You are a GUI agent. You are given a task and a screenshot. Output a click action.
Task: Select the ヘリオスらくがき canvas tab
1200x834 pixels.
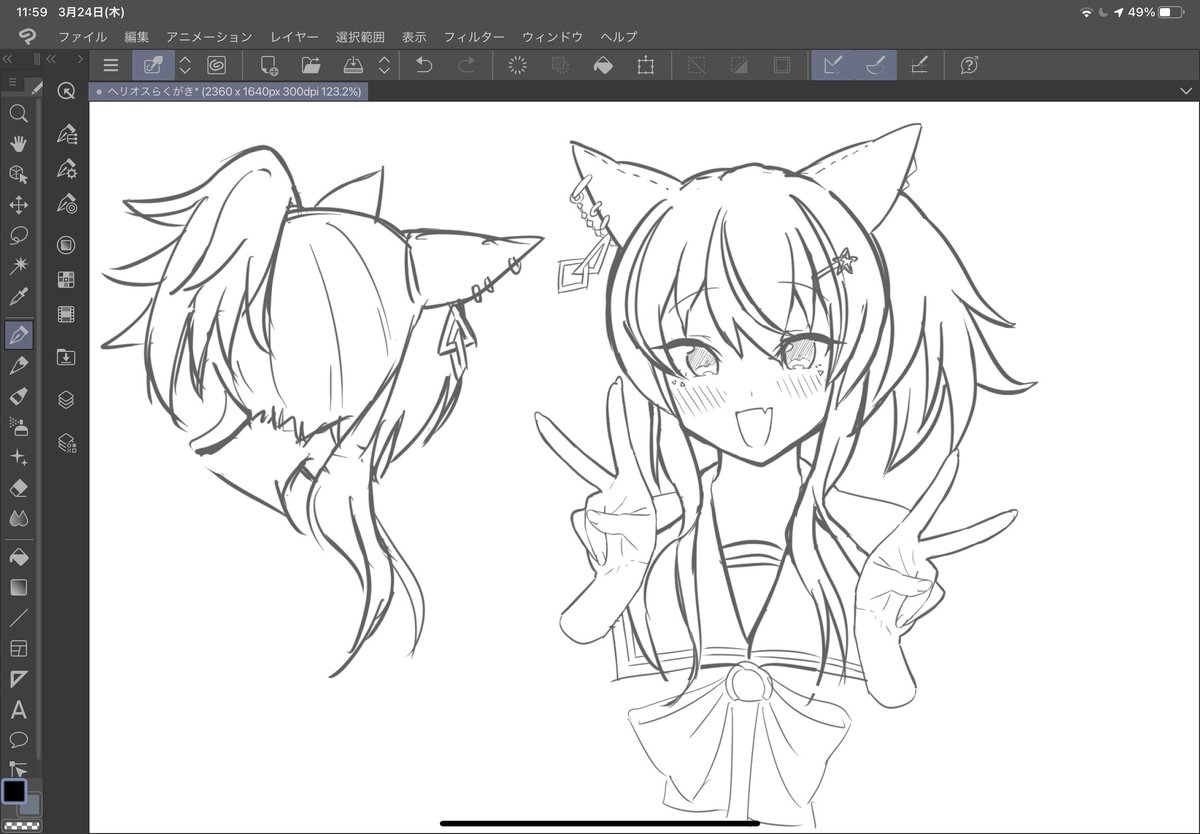(x=229, y=91)
